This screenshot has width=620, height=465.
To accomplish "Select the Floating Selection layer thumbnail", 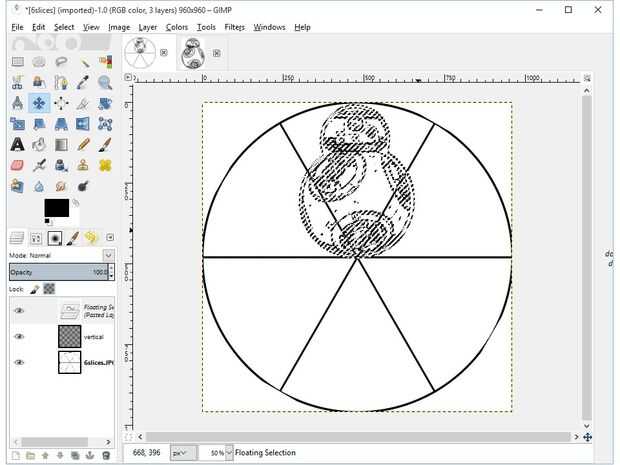I will 70,311.
